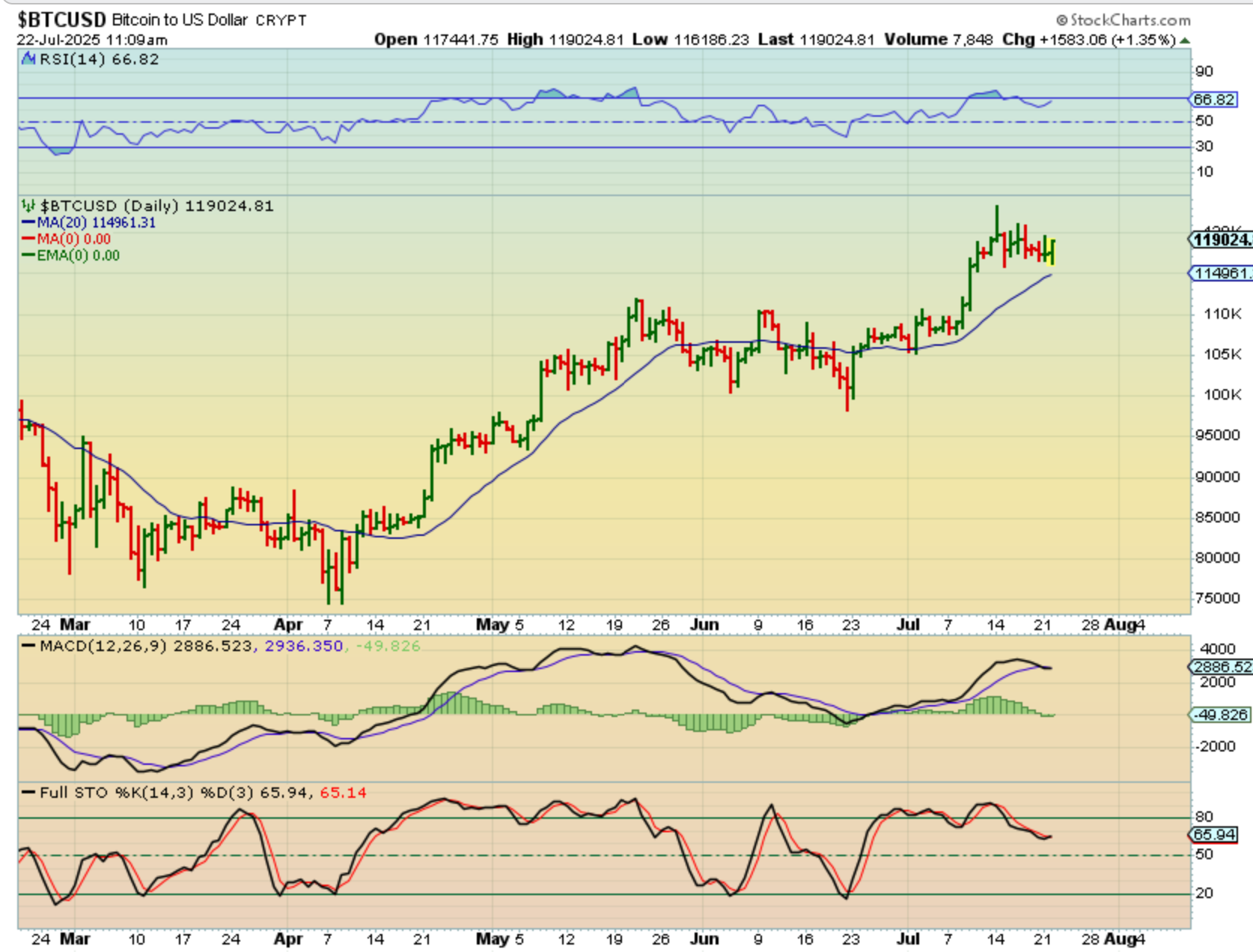Screen dimensions: 1253x952
Task: Select the MACD(12,26,9) indicator label
Action: click(103, 646)
